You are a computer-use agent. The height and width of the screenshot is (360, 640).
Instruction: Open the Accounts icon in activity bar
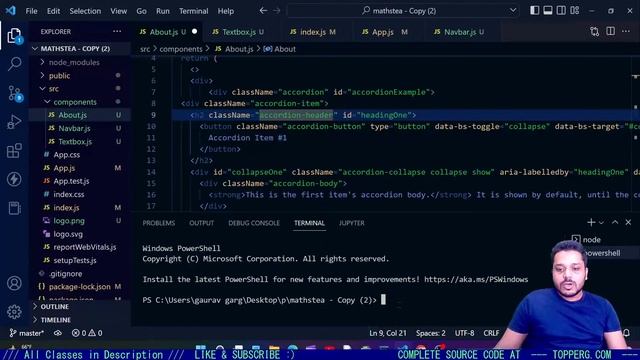(15, 283)
